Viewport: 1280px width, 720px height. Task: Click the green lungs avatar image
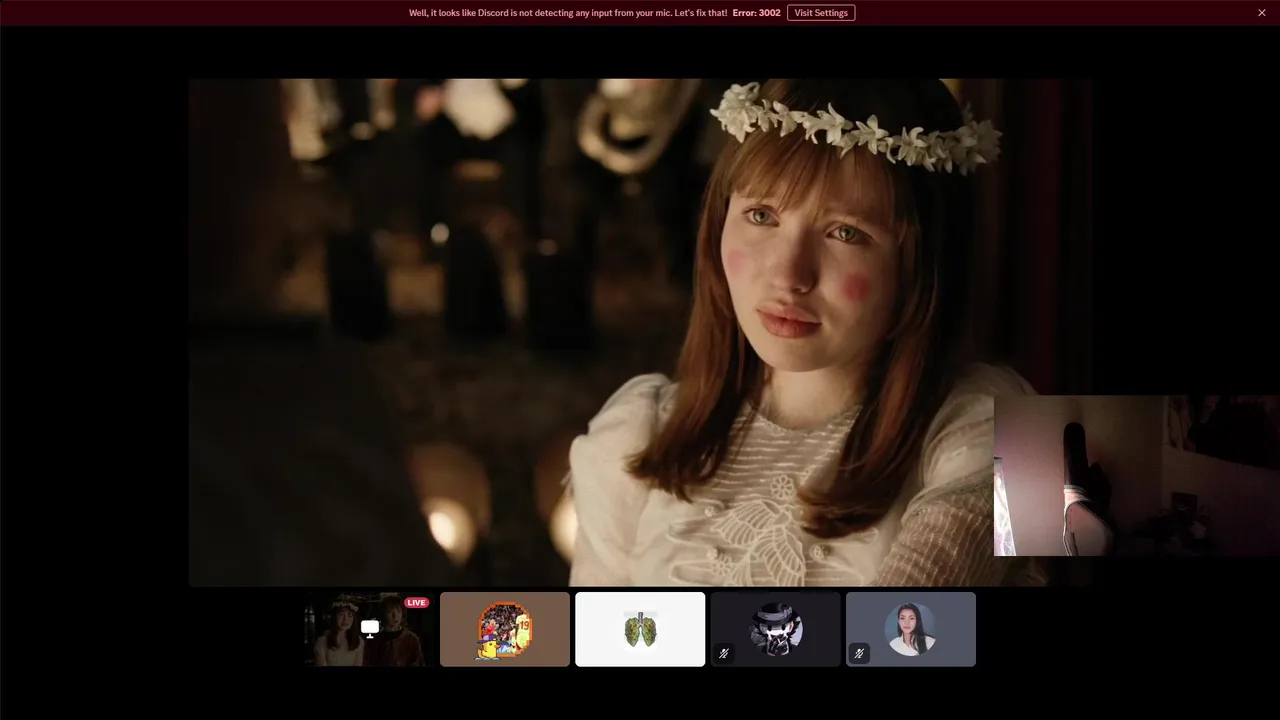[x=640, y=629]
